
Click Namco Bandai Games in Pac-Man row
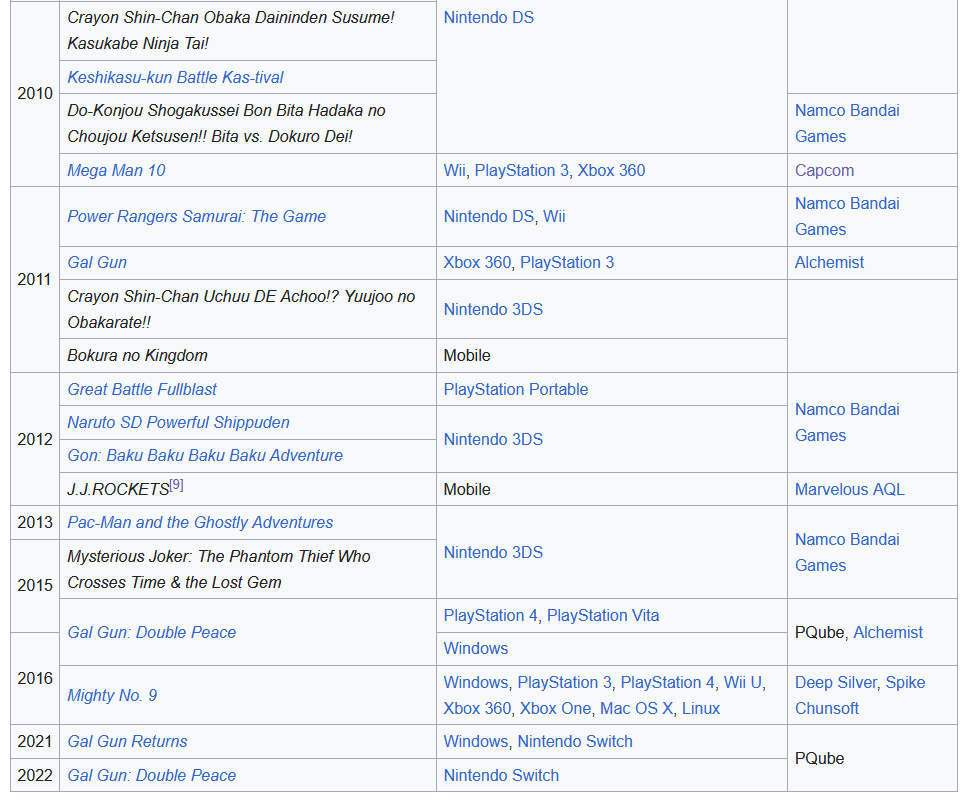pyautogui.click(x=847, y=553)
